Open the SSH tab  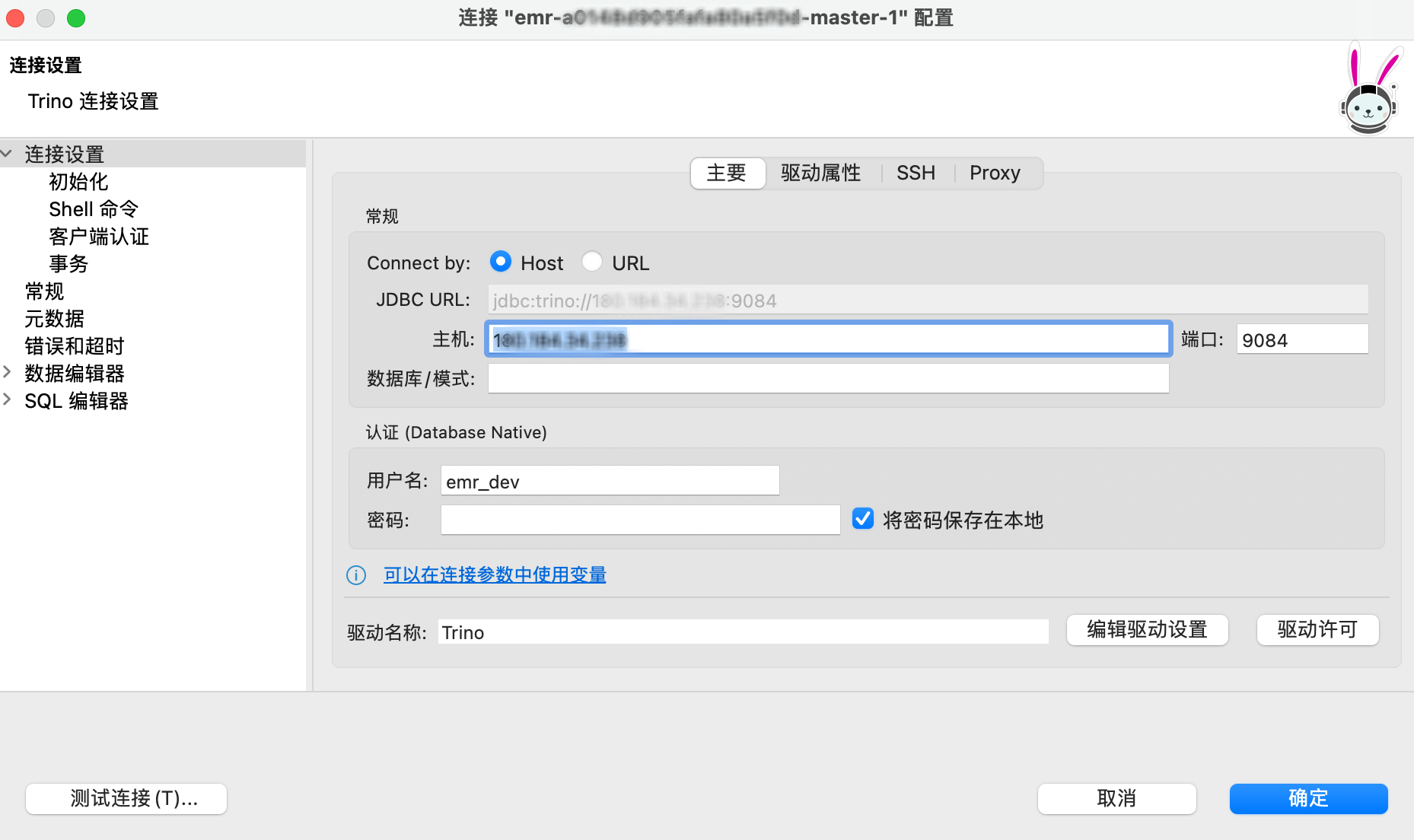915,173
